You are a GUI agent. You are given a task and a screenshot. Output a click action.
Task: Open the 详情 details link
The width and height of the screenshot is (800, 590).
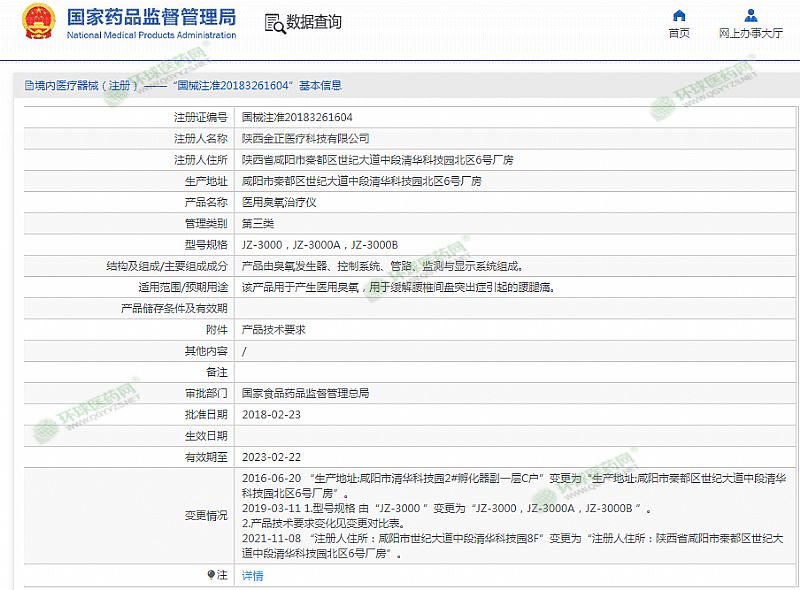tap(253, 575)
